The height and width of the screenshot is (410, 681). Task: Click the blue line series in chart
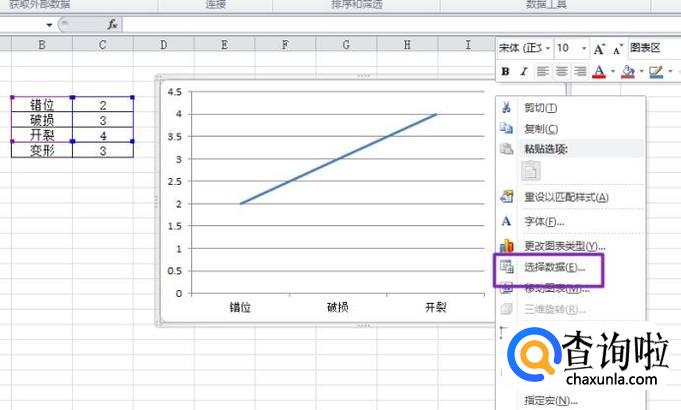[339, 159]
